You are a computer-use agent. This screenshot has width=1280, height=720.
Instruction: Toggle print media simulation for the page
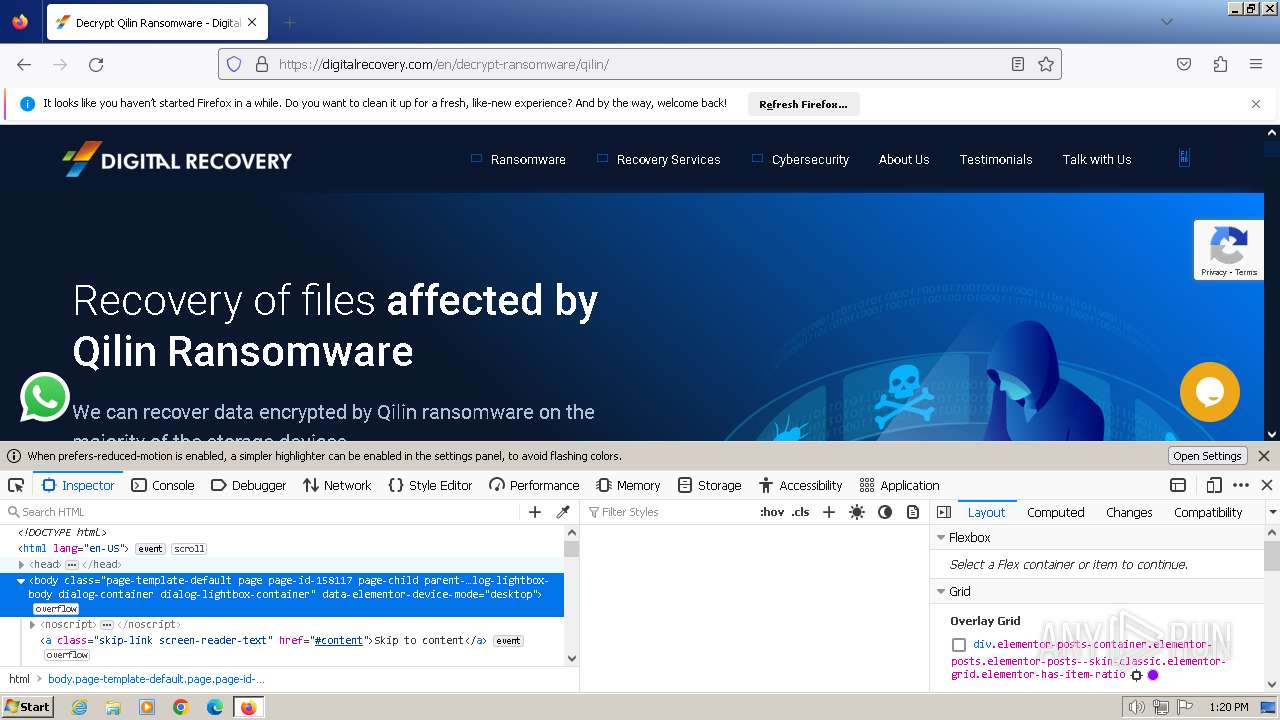coord(913,512)
